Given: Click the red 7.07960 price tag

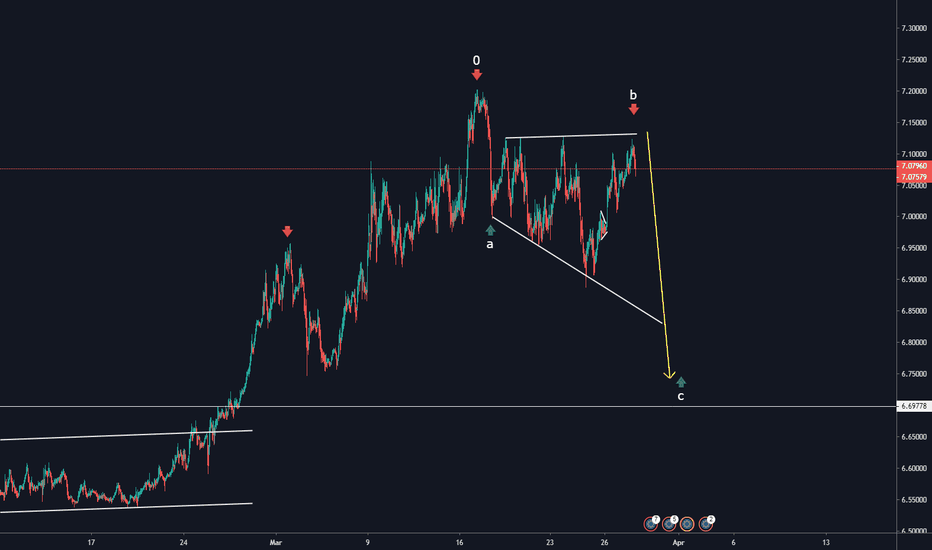Looking at the screenshot, I should point(914,166).
